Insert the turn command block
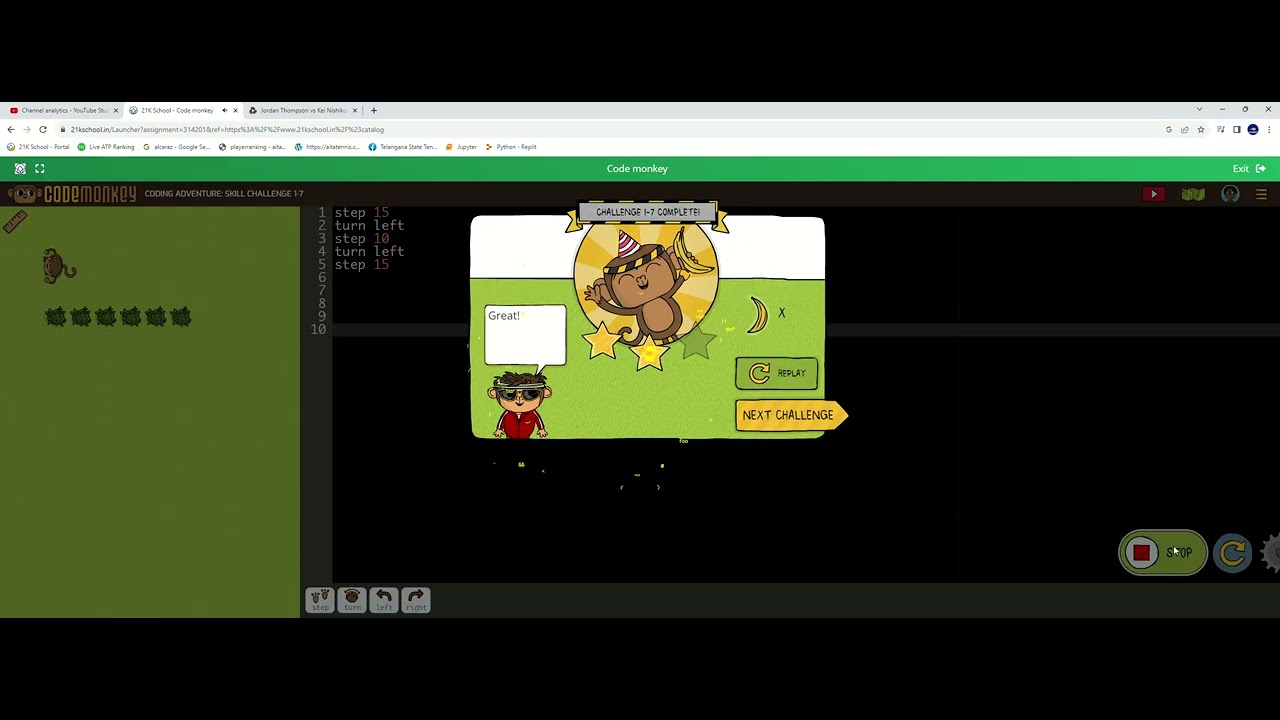Viewport: 1280px width, 720px height. (x=352, y=599)
